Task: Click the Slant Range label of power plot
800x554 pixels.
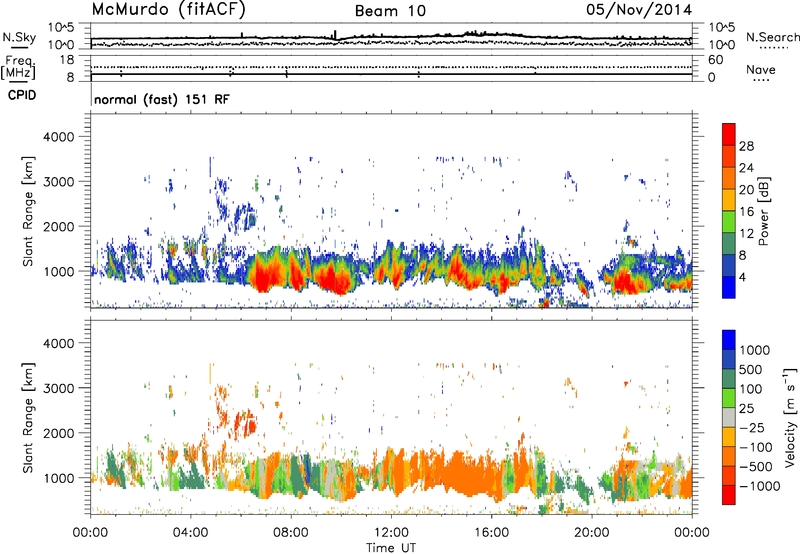Action: (28, 211)
